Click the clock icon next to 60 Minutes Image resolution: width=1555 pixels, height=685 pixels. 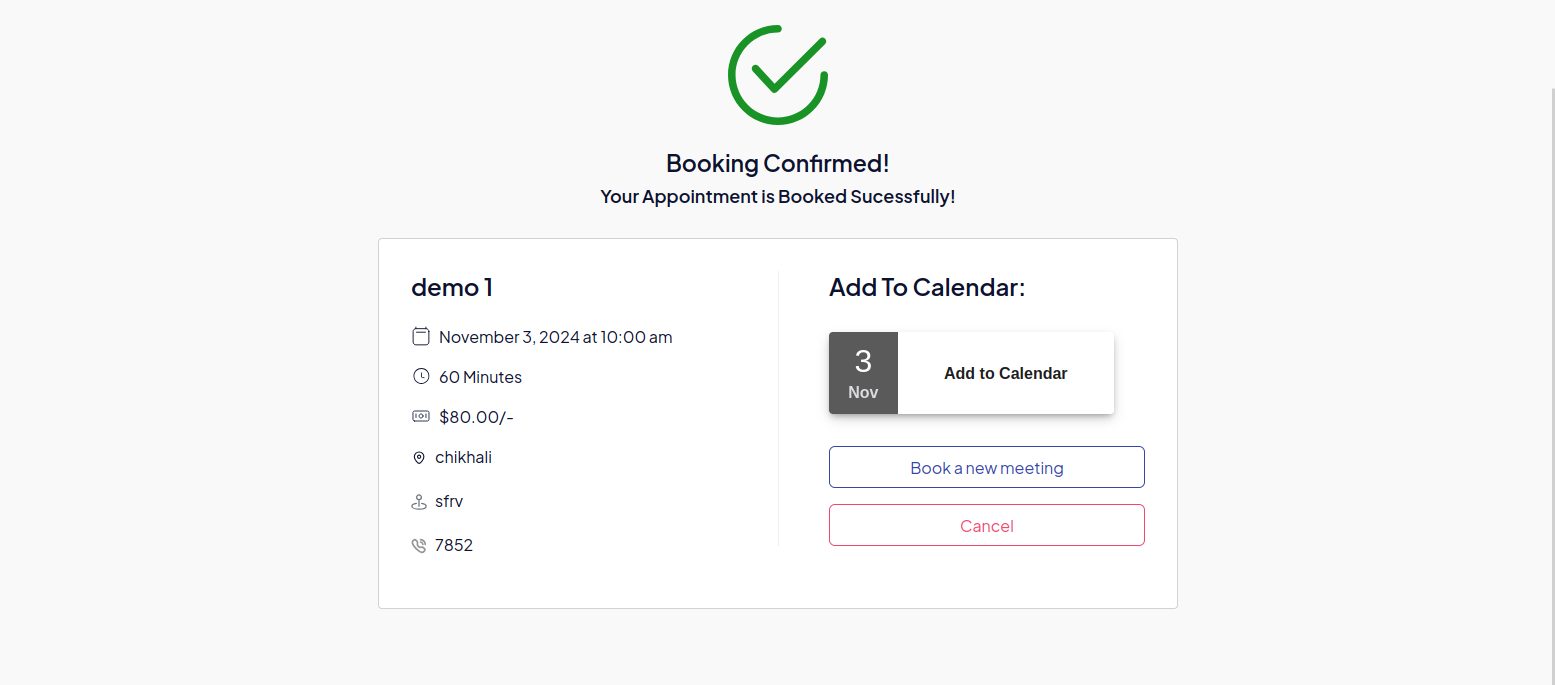[421, 376]
